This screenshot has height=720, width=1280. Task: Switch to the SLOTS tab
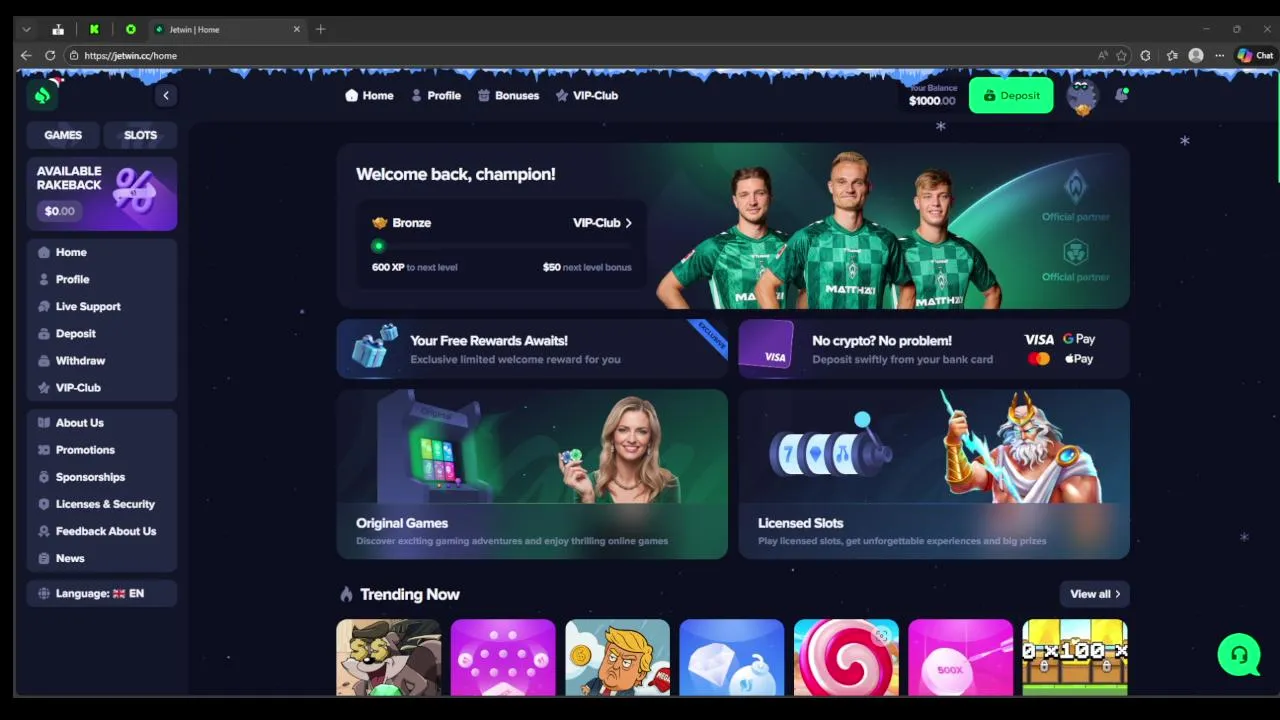140,135
